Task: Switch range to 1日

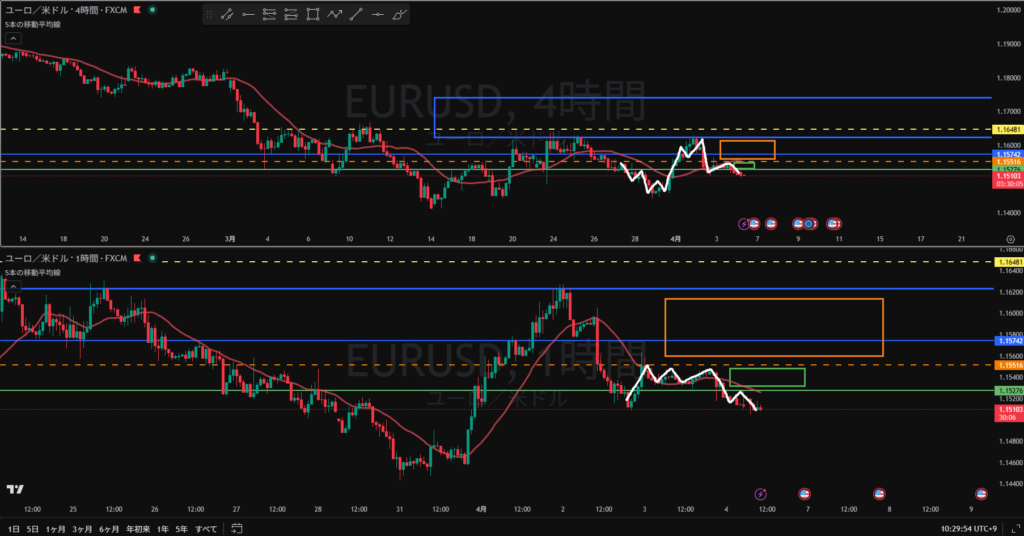Action: click(x=14, y=527)
